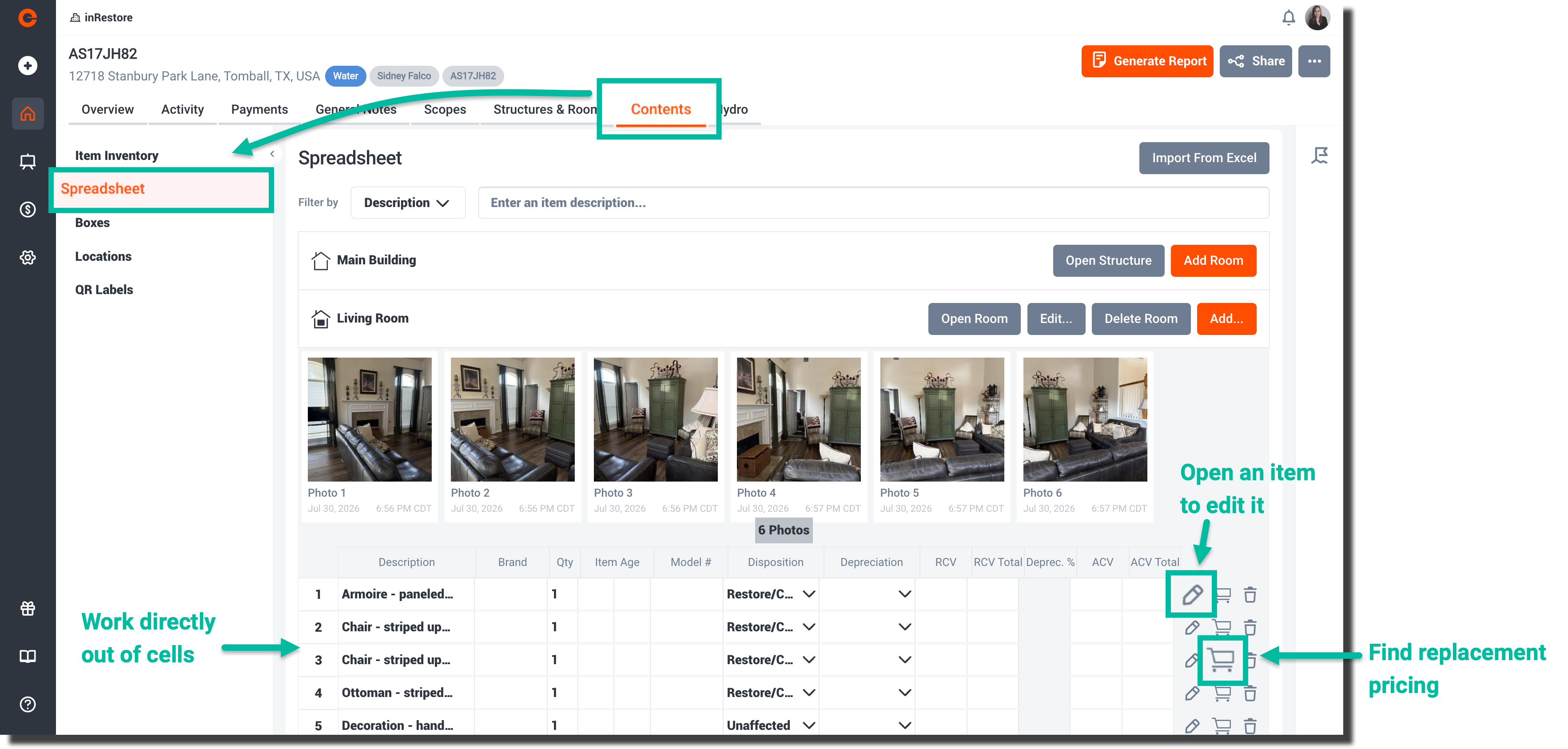Image resolution: width=1568 pixels, height=749 pixels.
Task: Click the item description search field
Action: pos(873,203)
